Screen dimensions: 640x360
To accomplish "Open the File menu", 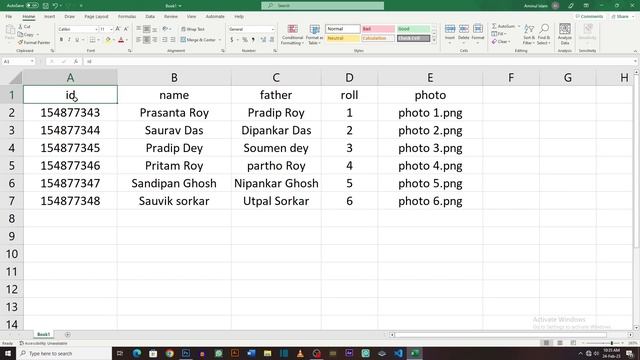I will click(9, 16).
